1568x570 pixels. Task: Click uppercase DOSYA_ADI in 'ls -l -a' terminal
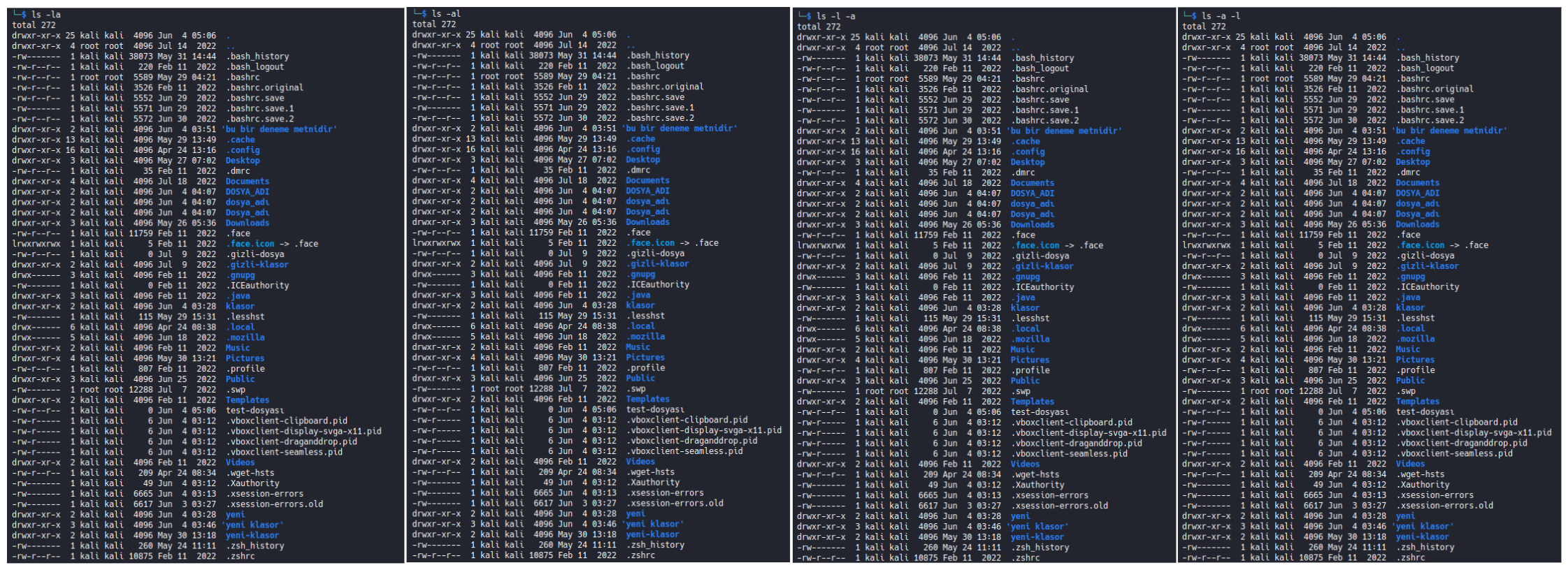click(x=1033, y=193)
